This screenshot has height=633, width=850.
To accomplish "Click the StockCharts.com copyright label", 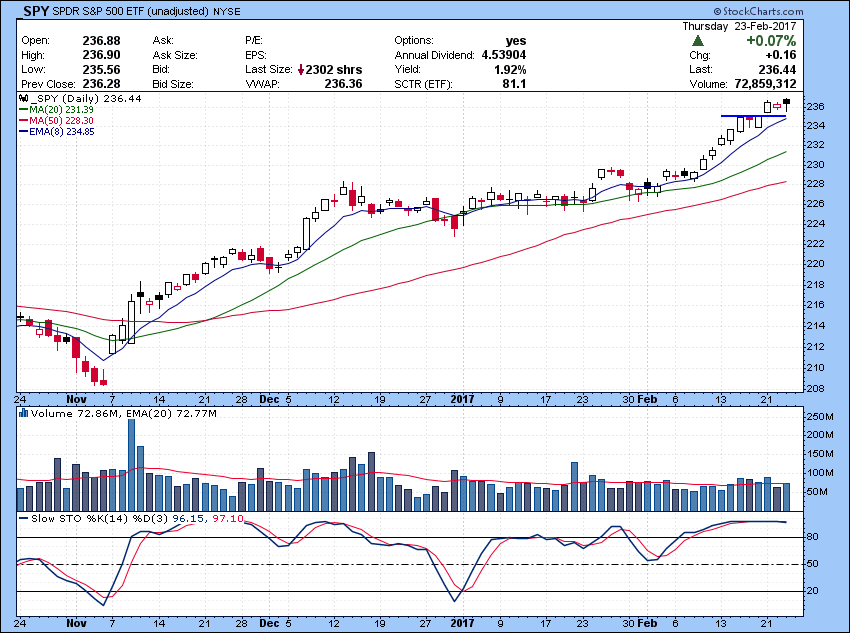I will pyautogui.click(x=758, y=11).
